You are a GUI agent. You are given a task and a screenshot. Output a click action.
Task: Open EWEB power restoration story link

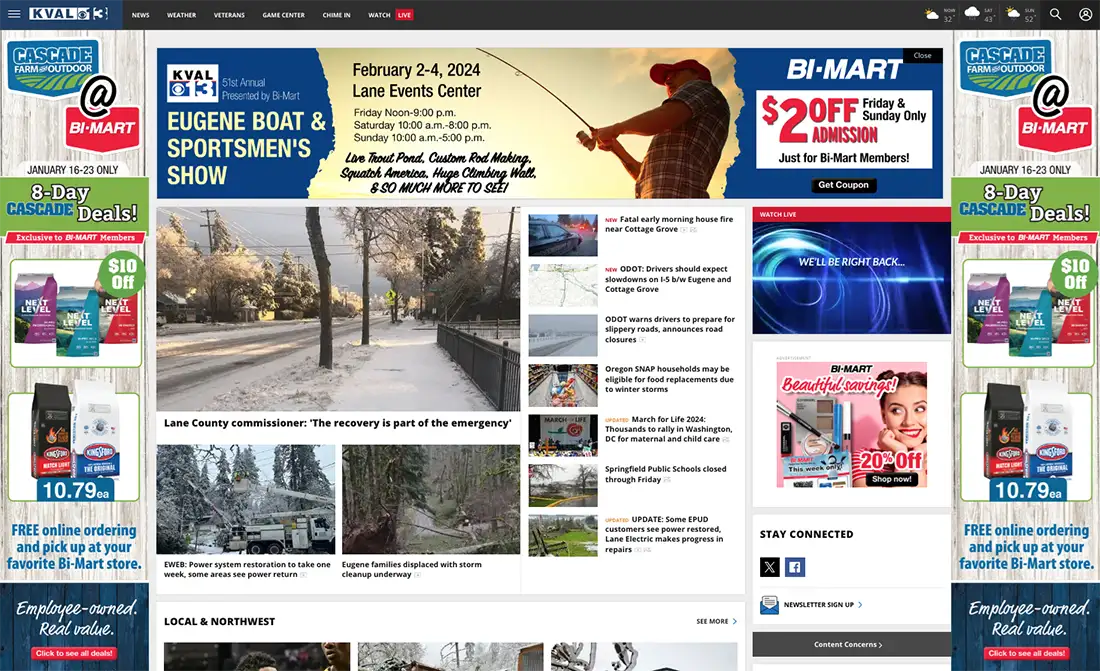(247, 569)
